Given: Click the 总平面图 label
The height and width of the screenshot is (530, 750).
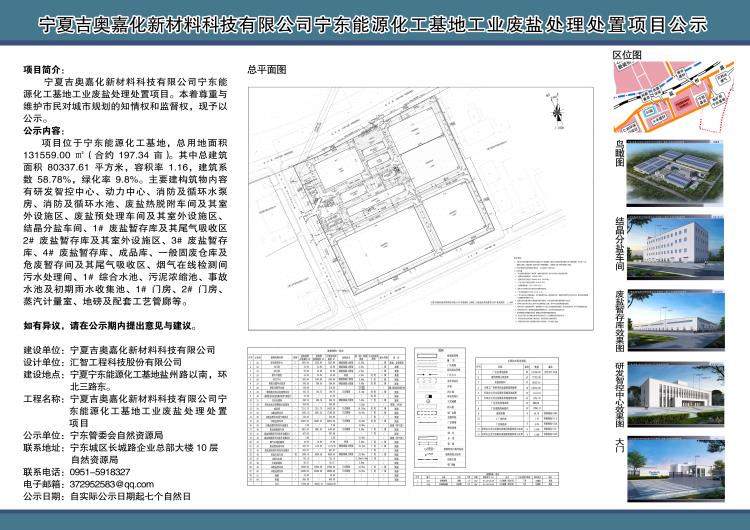Looking at the screenshot, I should (267, 70).
